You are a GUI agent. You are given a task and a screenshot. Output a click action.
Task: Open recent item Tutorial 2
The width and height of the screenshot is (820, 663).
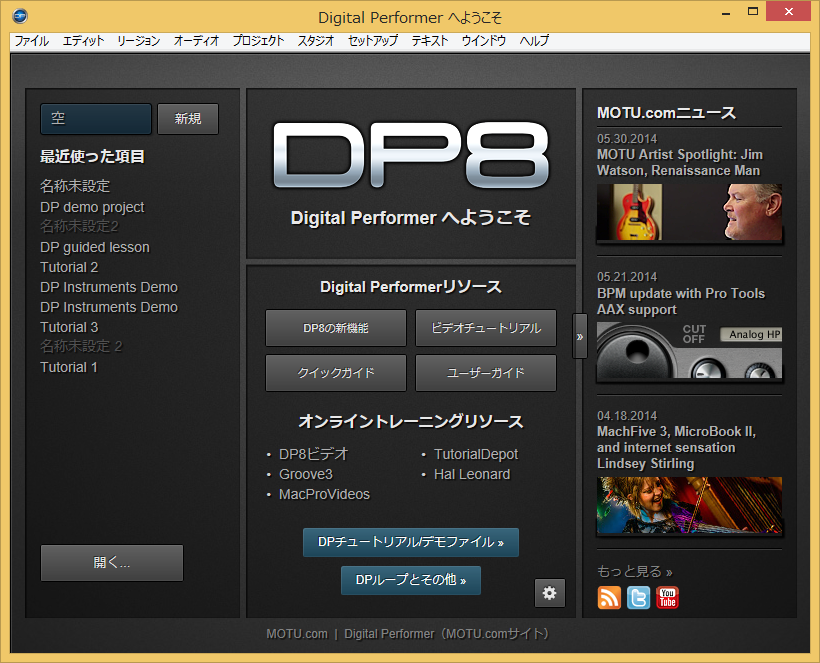69,267
